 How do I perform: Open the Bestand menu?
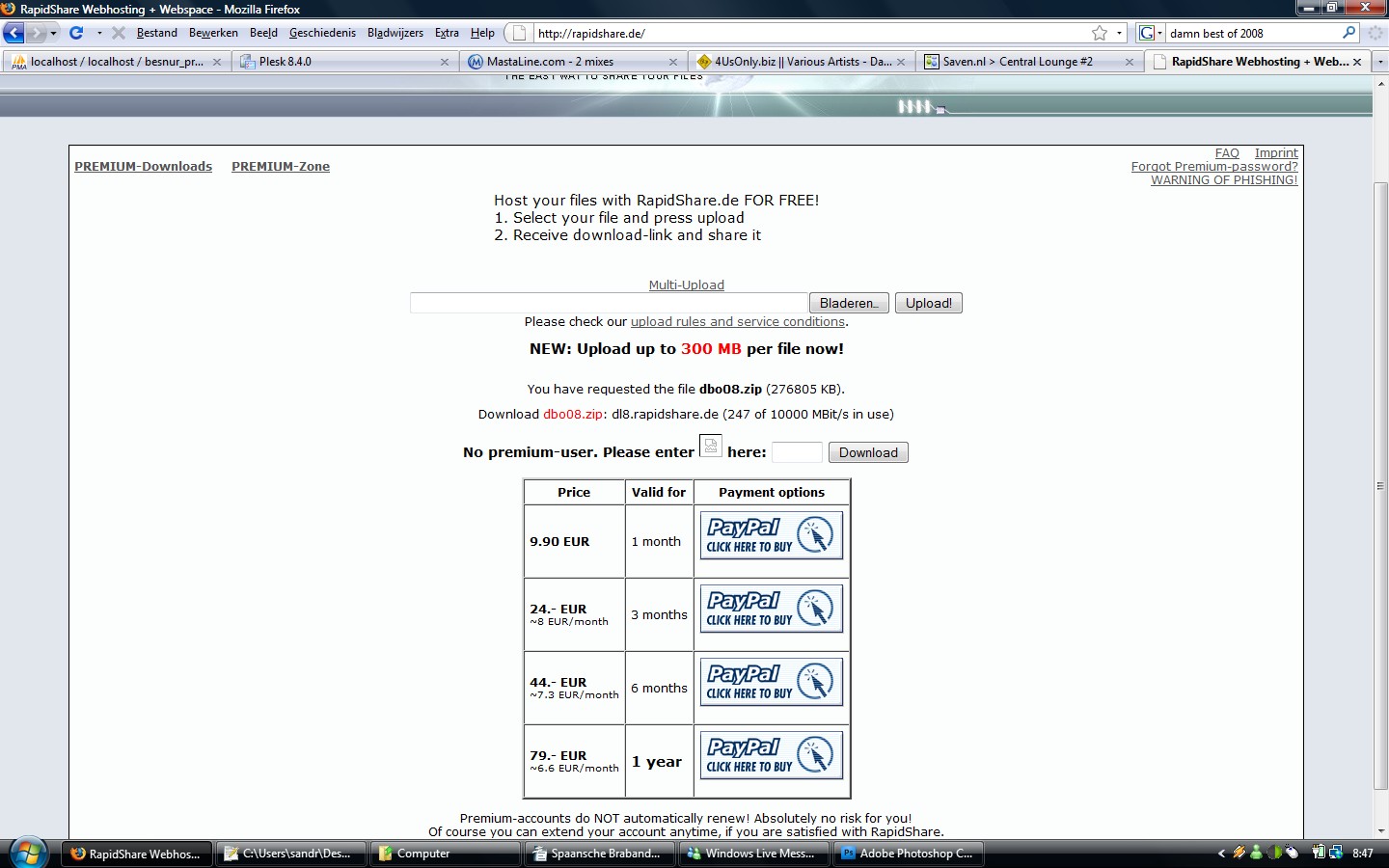click(x=157, y=33)
